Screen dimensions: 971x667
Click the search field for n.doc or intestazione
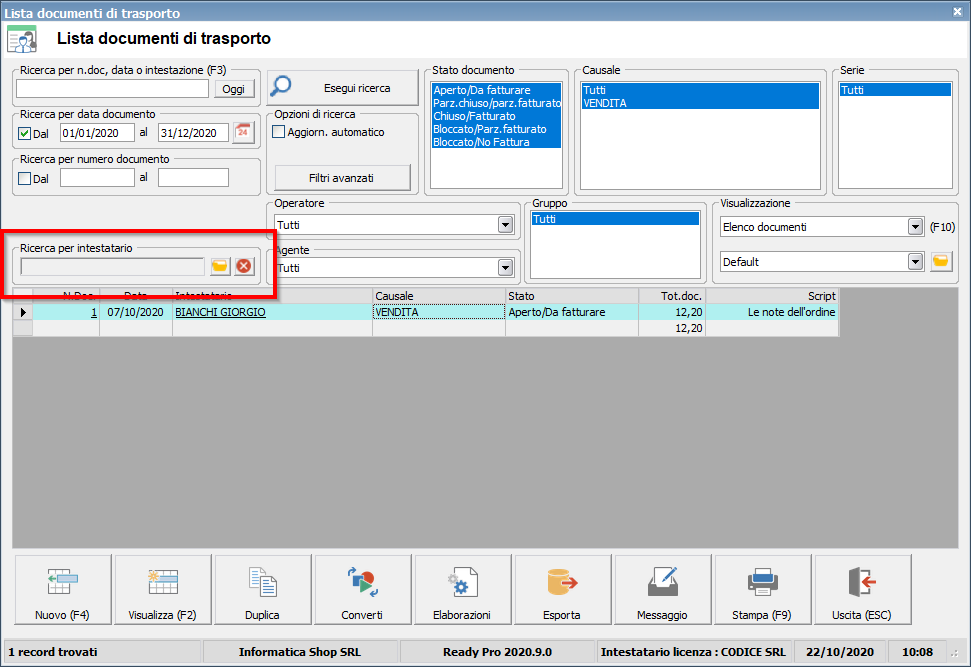tap(113, 89)
